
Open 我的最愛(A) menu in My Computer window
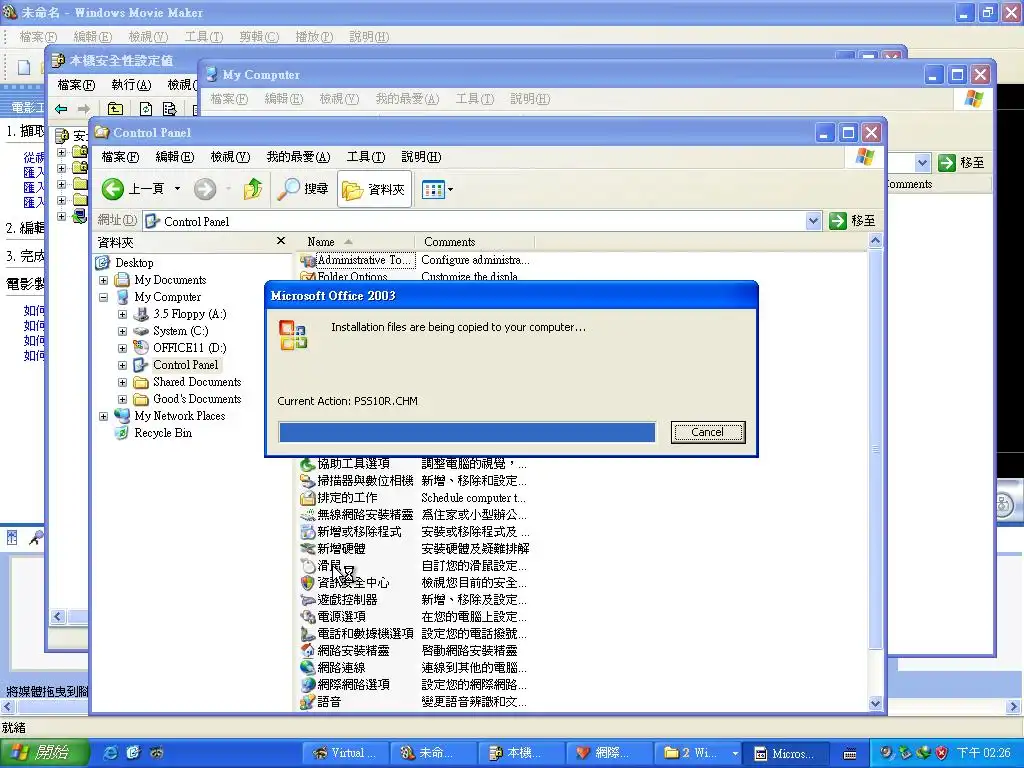tap(407, 99)
